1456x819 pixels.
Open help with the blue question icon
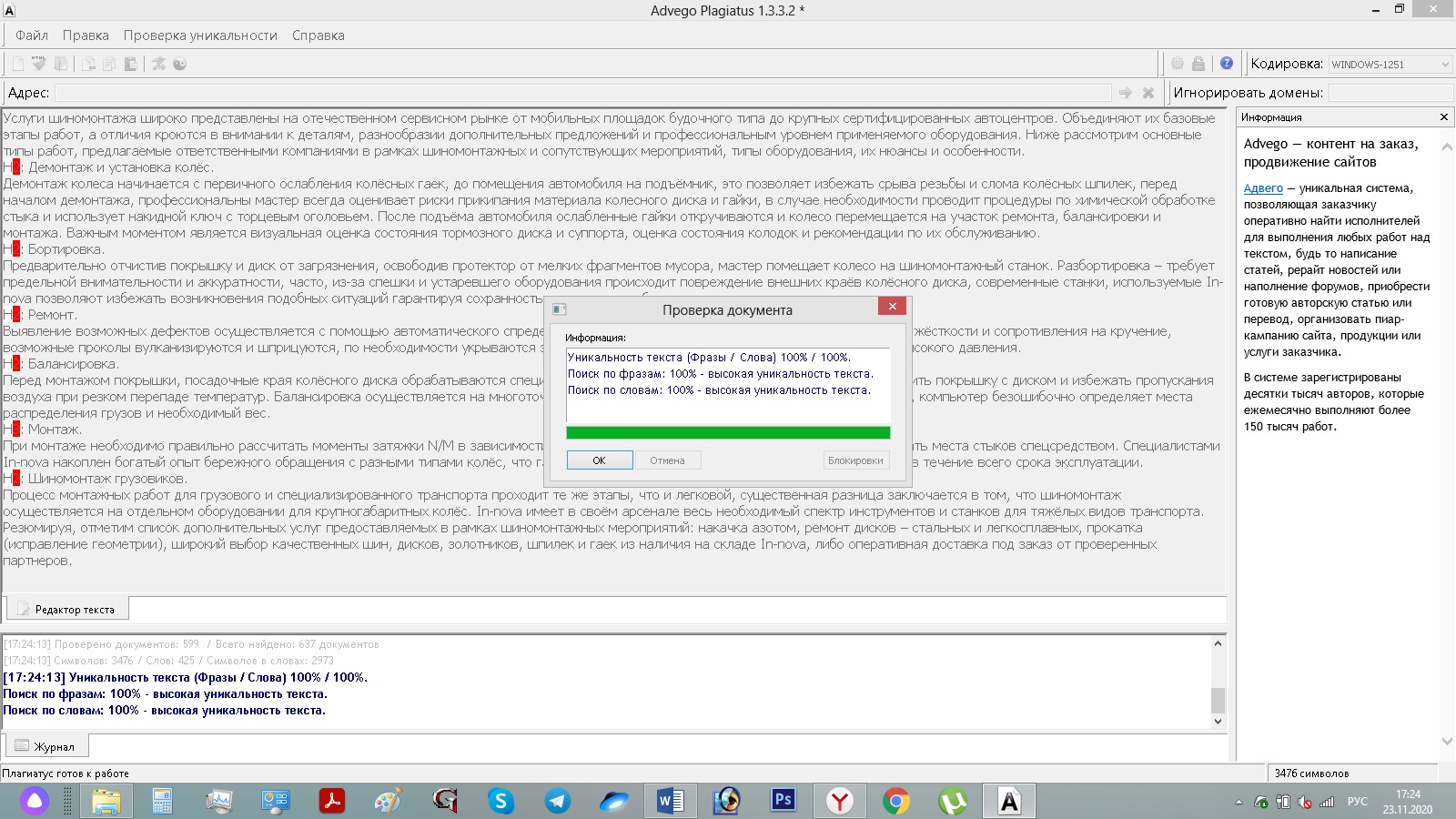tap(1227, 64)
